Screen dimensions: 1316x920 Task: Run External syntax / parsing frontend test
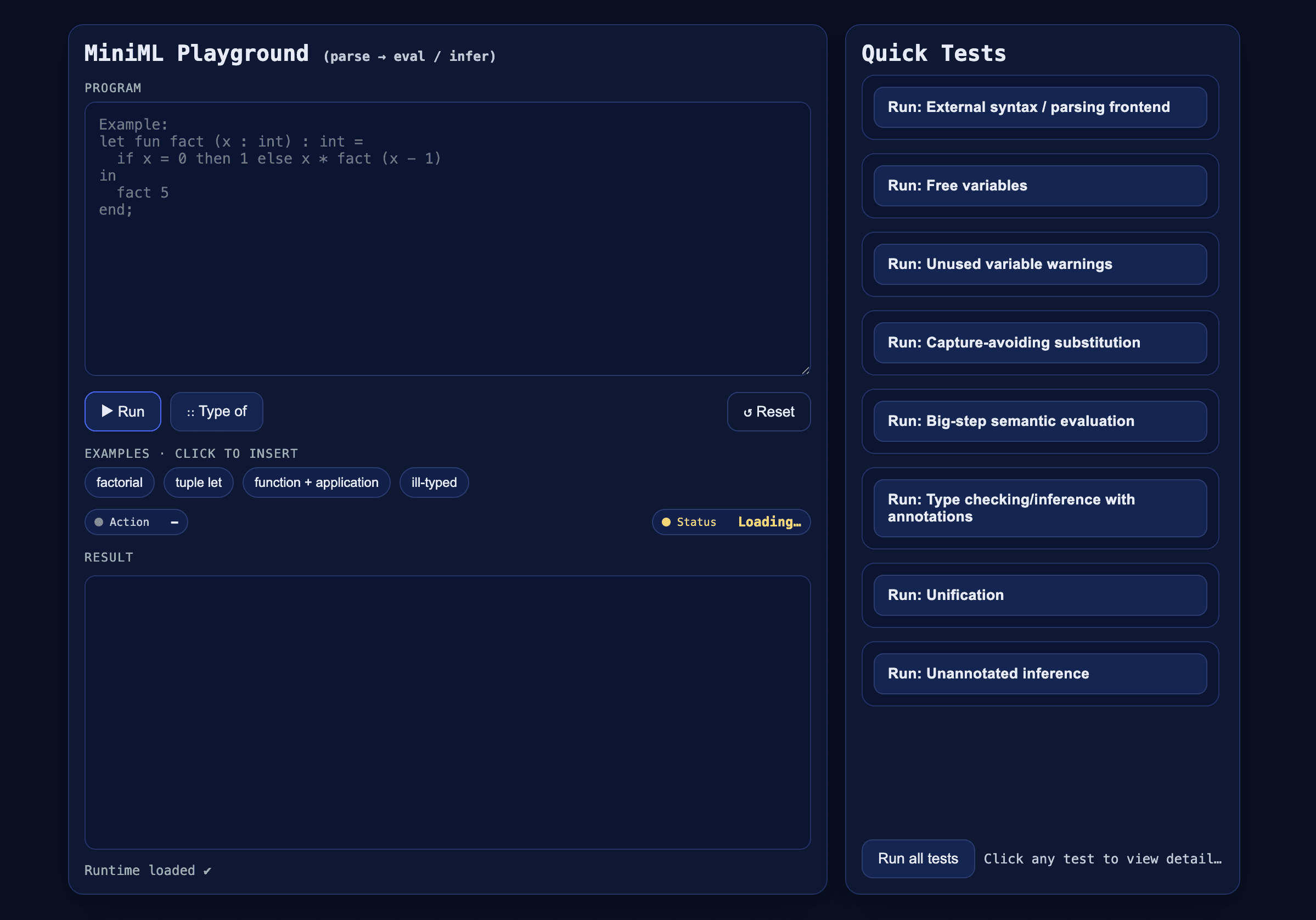coord(1040,107)
